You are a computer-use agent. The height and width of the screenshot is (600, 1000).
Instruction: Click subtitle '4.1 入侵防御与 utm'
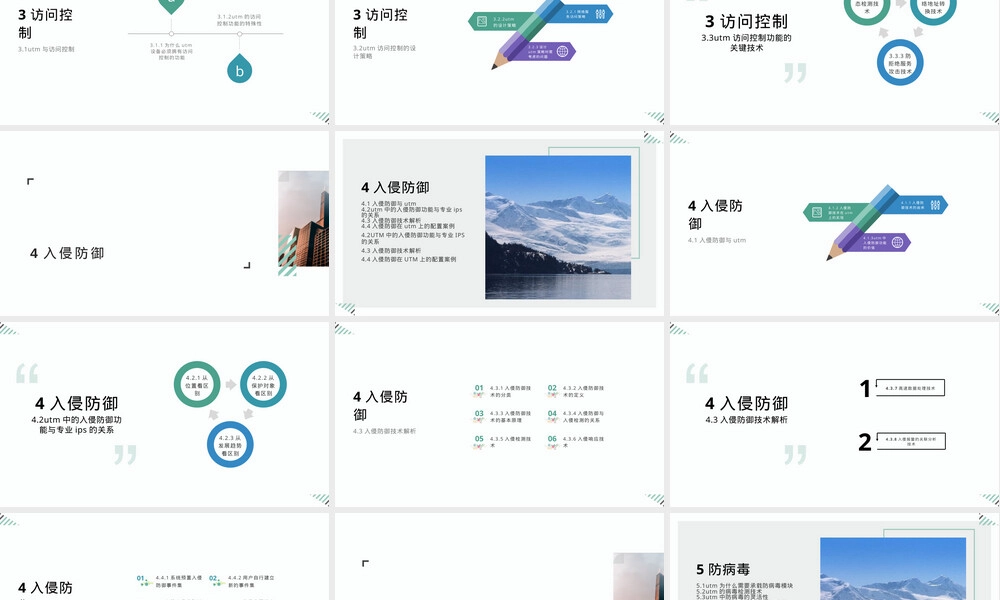coord(717,240)
